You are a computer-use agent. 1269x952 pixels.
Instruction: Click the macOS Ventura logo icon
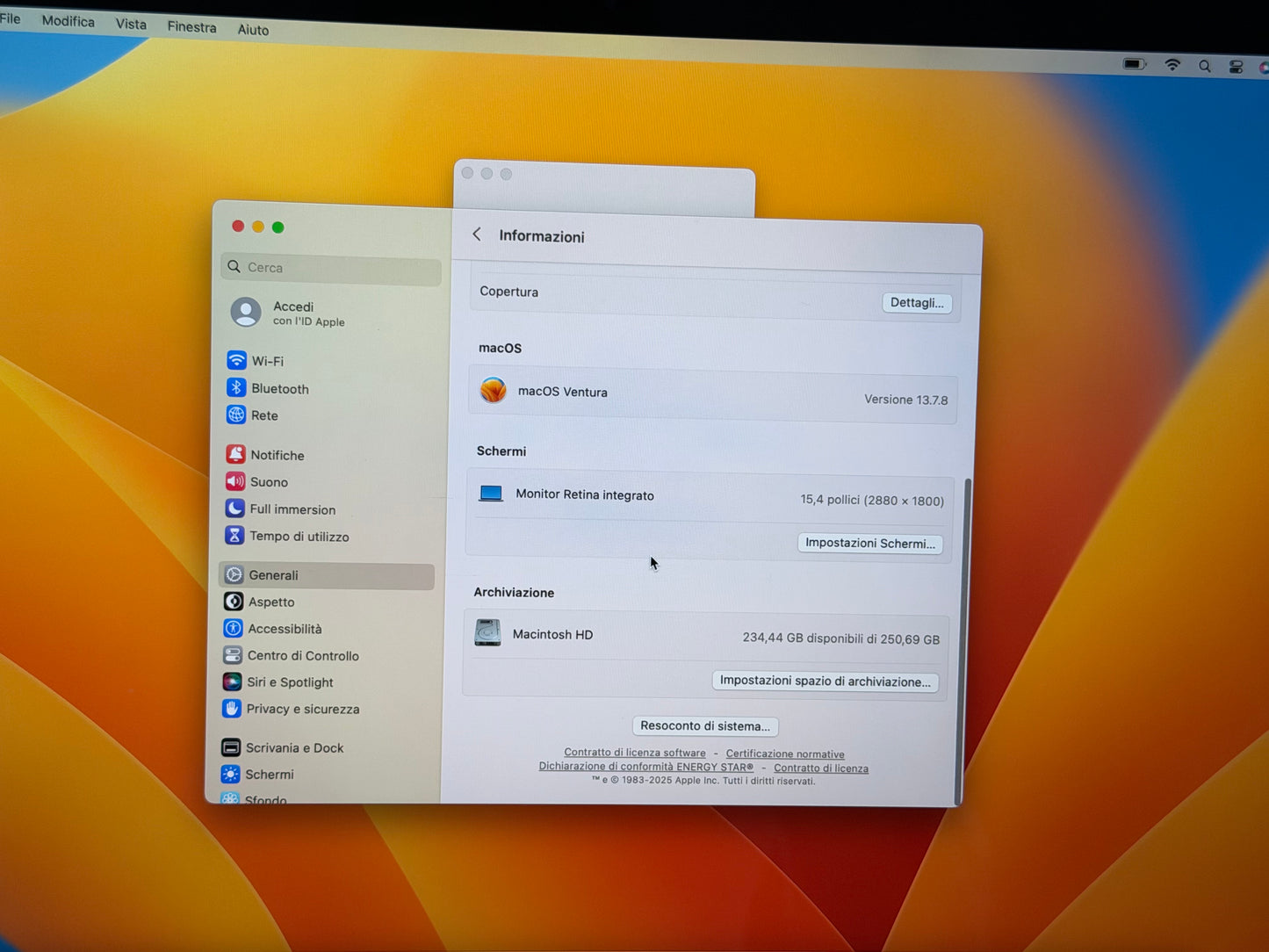pos(494,390)
